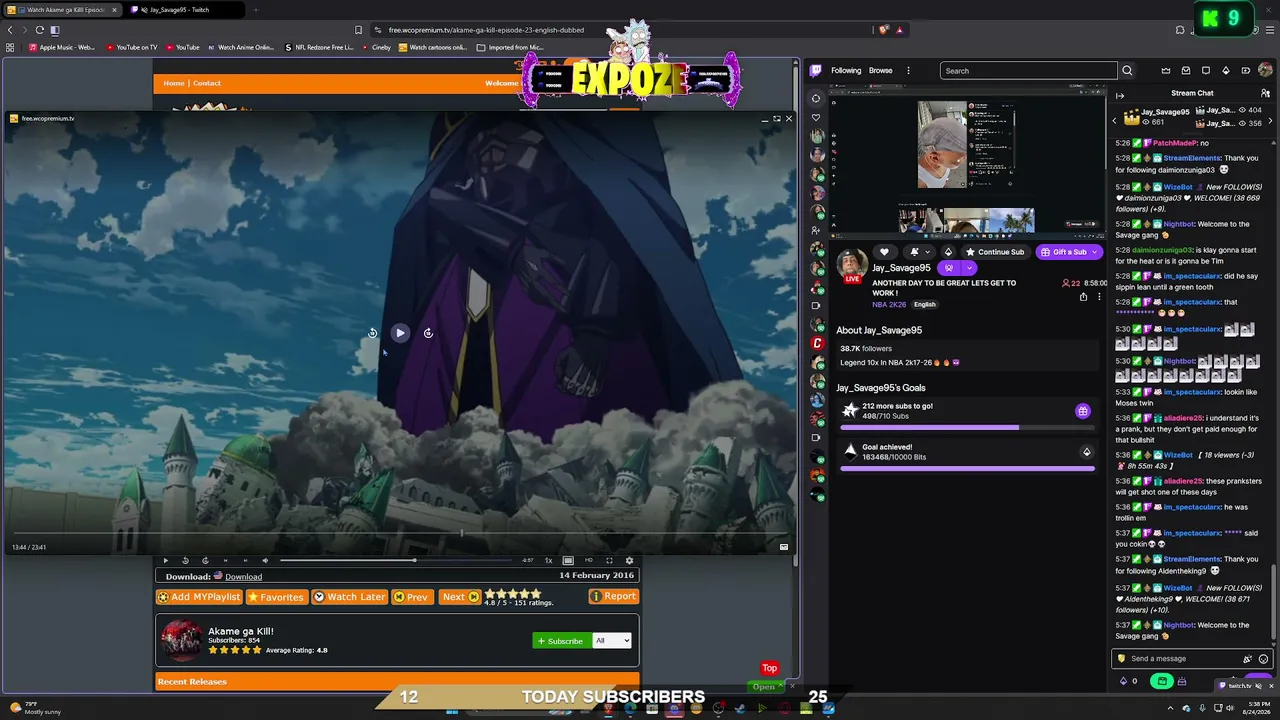Seek on the video progress bar
The image size is (1280, 720).
click(398, 561)
